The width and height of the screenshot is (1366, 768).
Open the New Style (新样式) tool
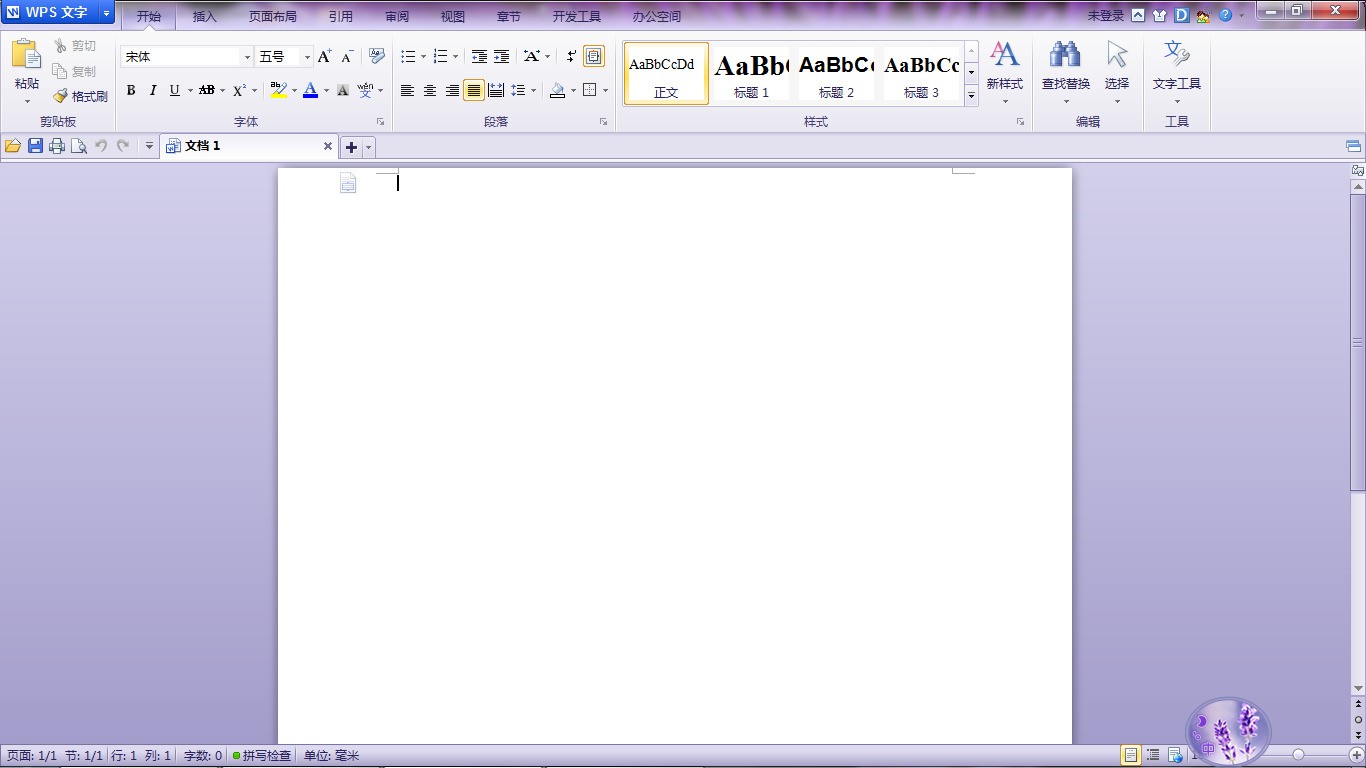[x=1004, y=71]
